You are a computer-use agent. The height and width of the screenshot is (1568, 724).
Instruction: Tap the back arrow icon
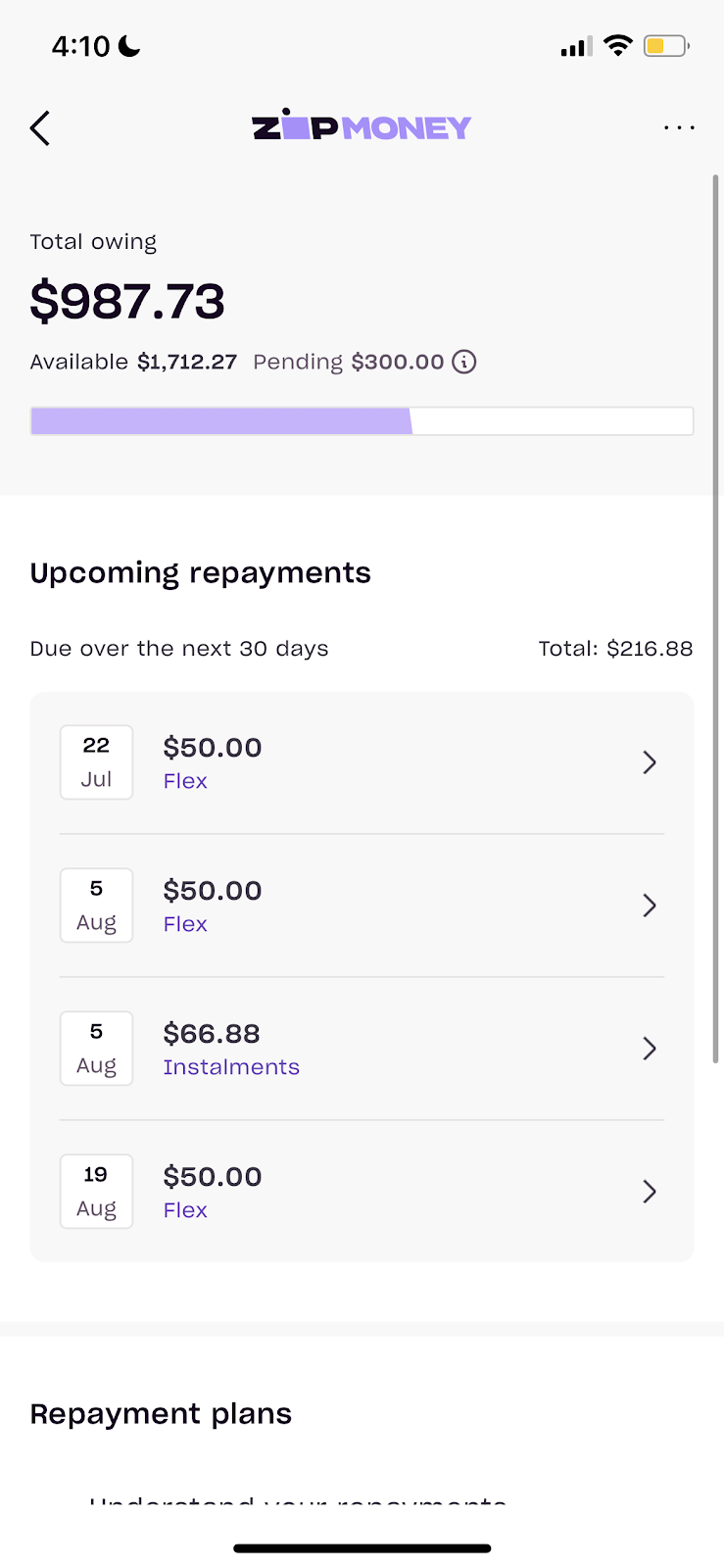[x=40, y=128]
